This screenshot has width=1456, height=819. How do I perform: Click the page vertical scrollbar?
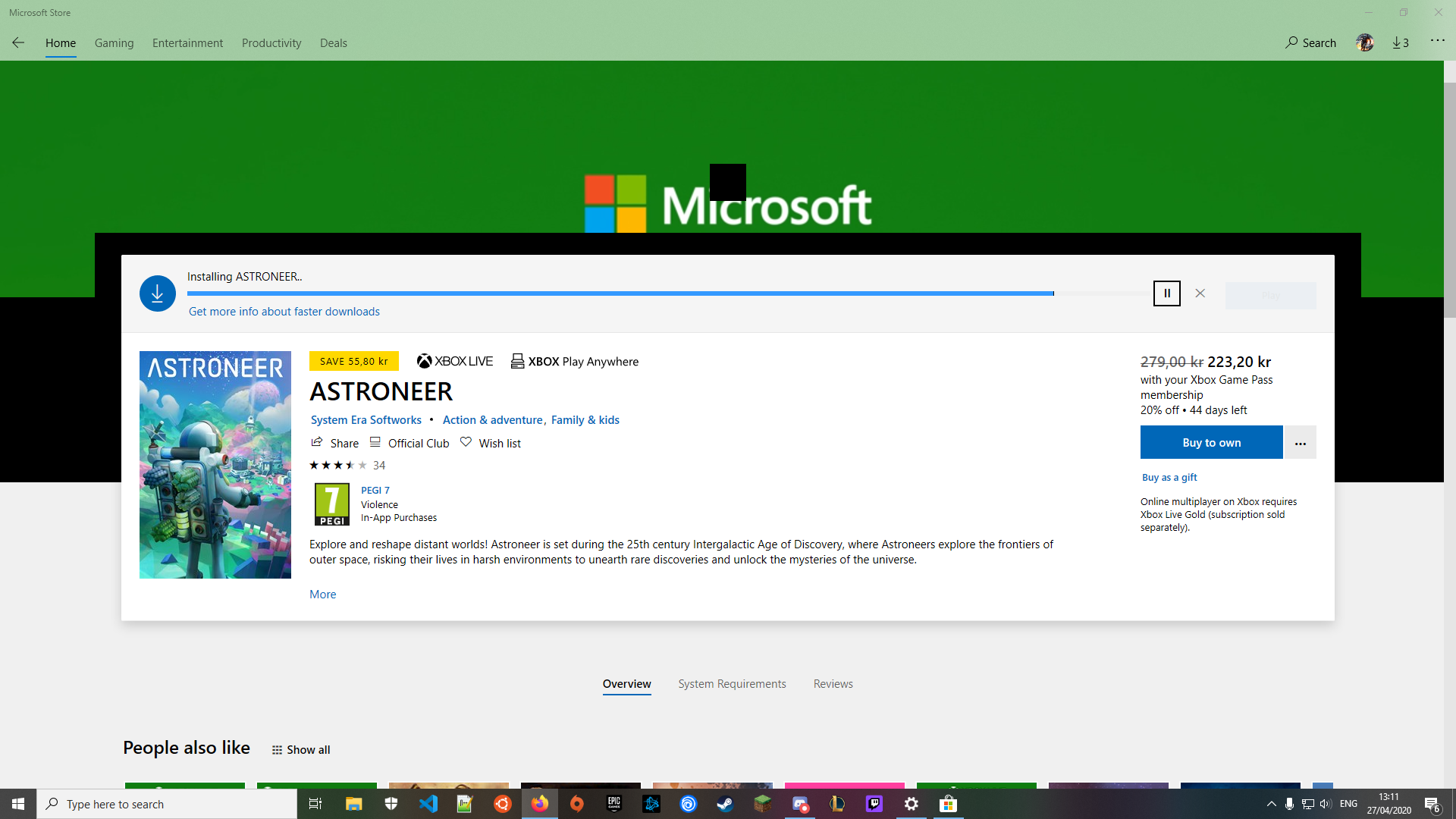point(1449,201)
